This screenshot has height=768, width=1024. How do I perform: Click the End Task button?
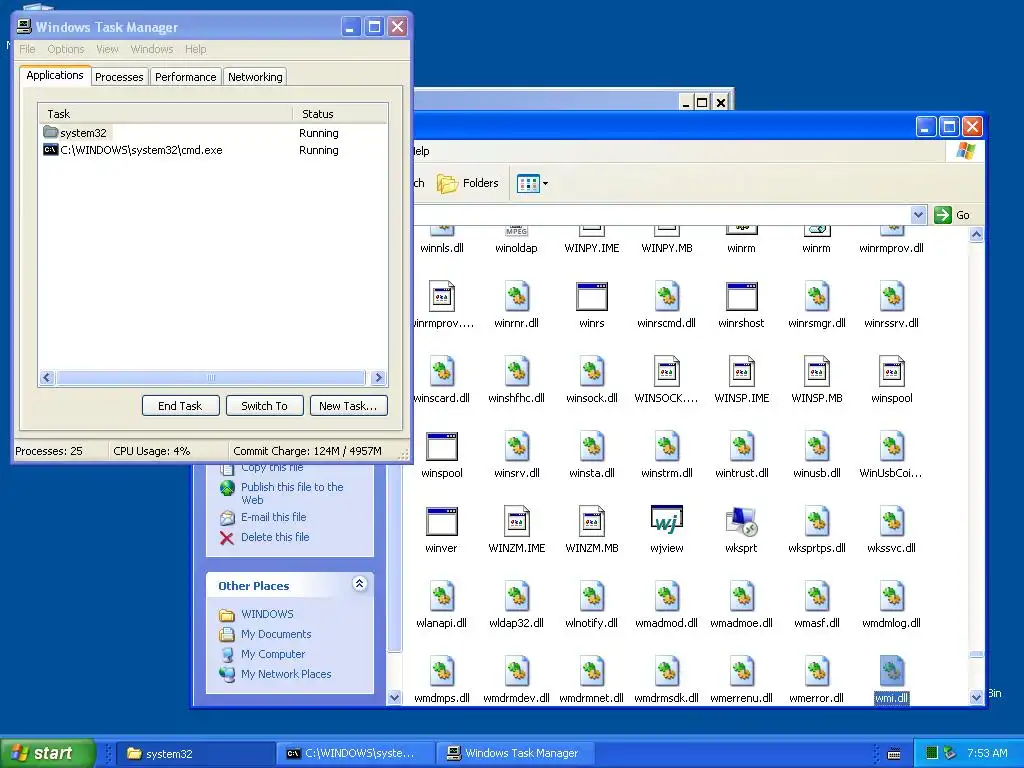coord(180,406)
